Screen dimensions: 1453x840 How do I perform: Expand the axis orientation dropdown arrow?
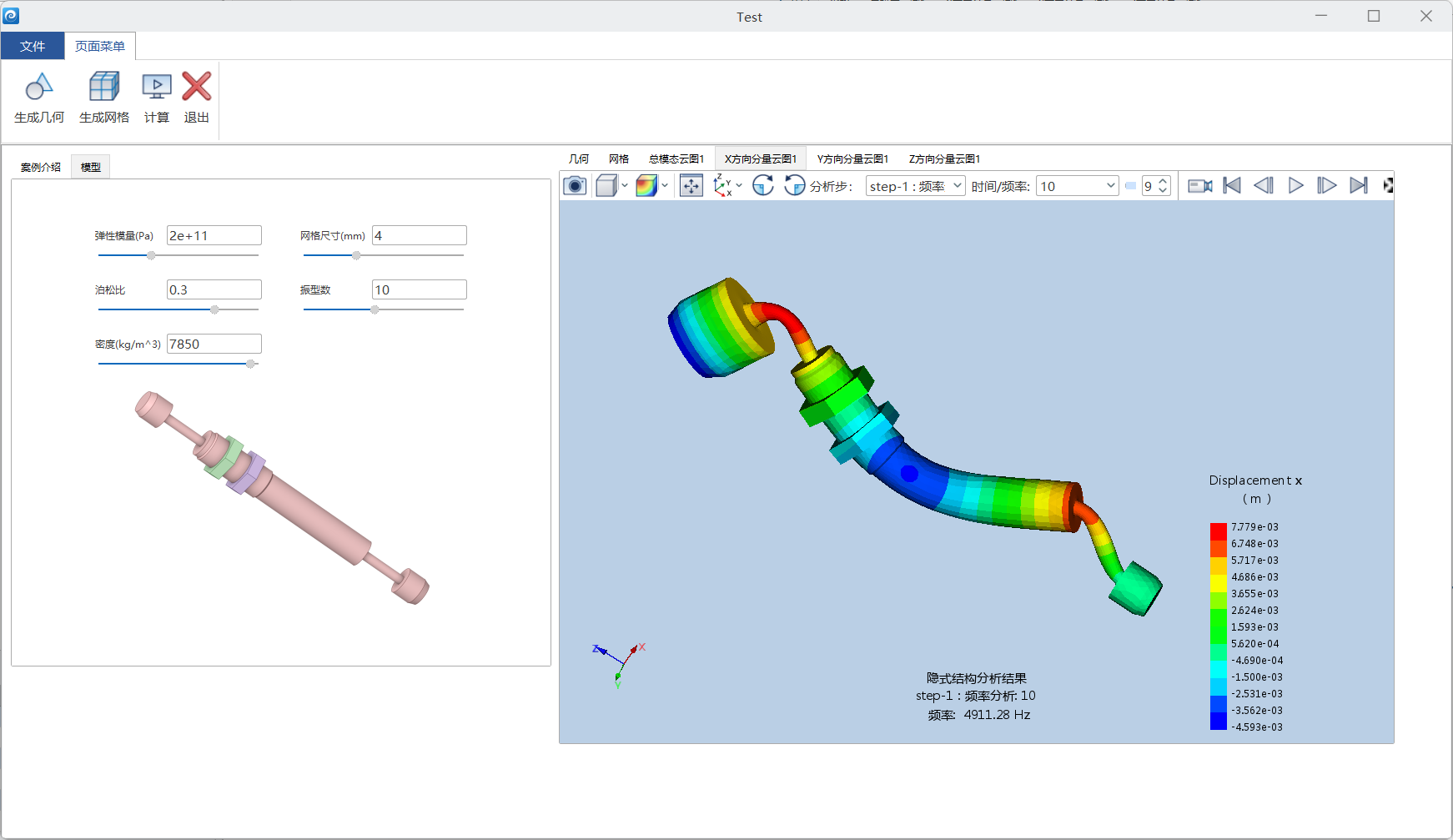(x=739, y=185)
